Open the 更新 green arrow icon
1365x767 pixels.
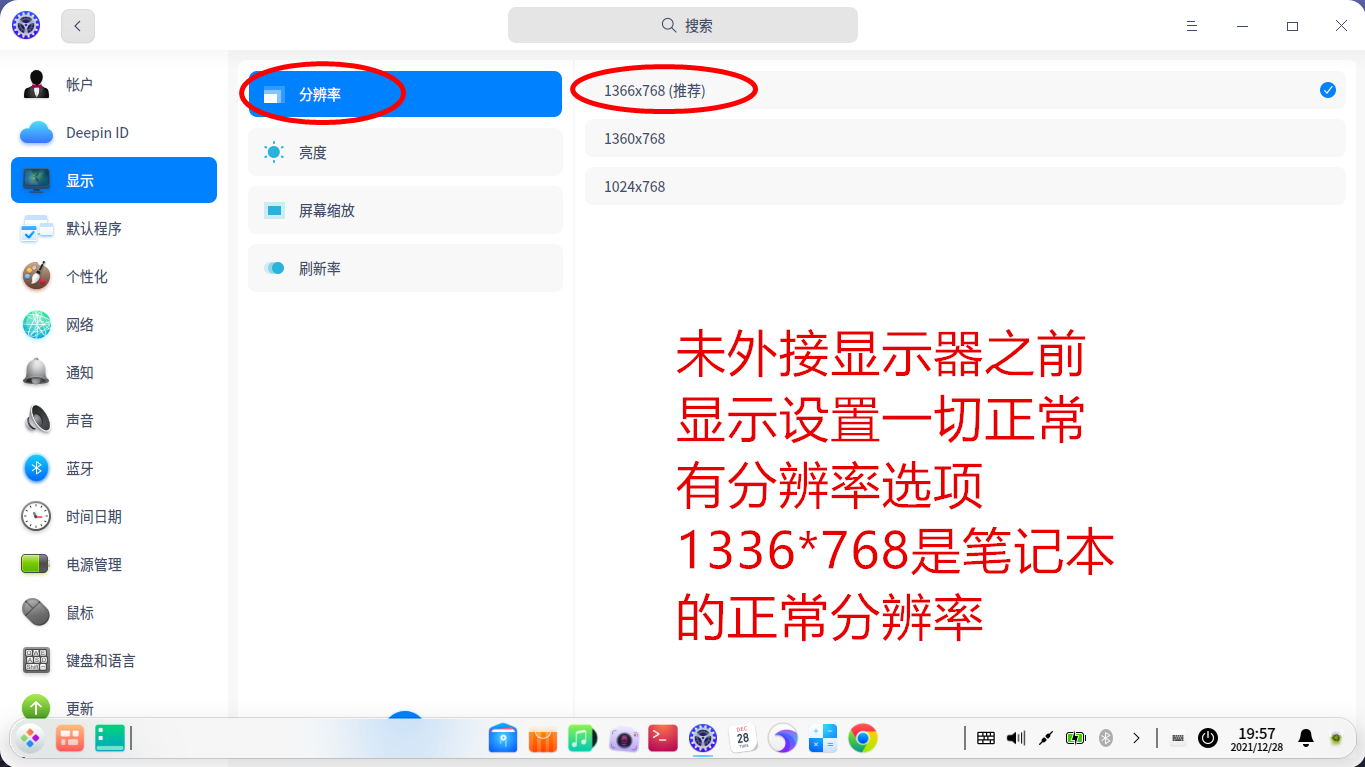click(36, 706)
